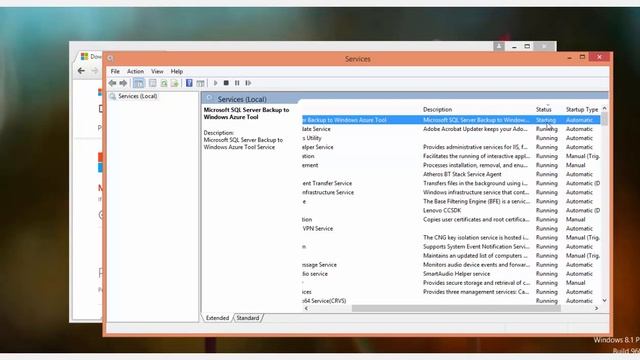Click the Services window title bar icon
This screenshot has width=640, height=360.
[110, 59]
